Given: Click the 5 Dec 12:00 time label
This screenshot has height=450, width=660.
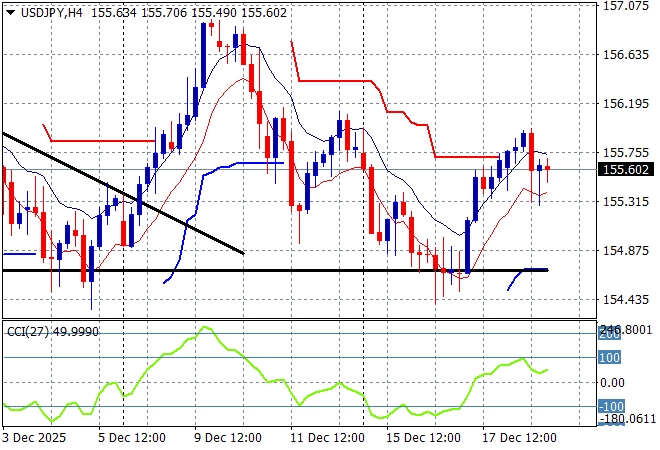Looking at the screenshot, I should [x=132, y=438].
